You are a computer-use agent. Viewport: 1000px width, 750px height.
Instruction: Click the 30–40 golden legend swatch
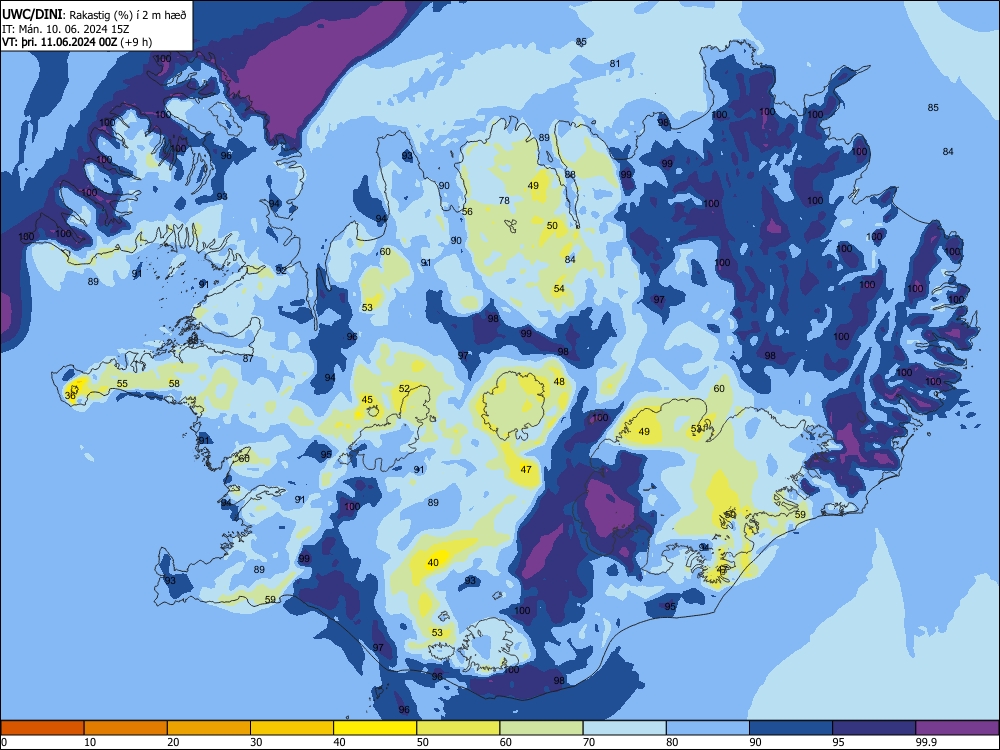click(x=292, y=728)
